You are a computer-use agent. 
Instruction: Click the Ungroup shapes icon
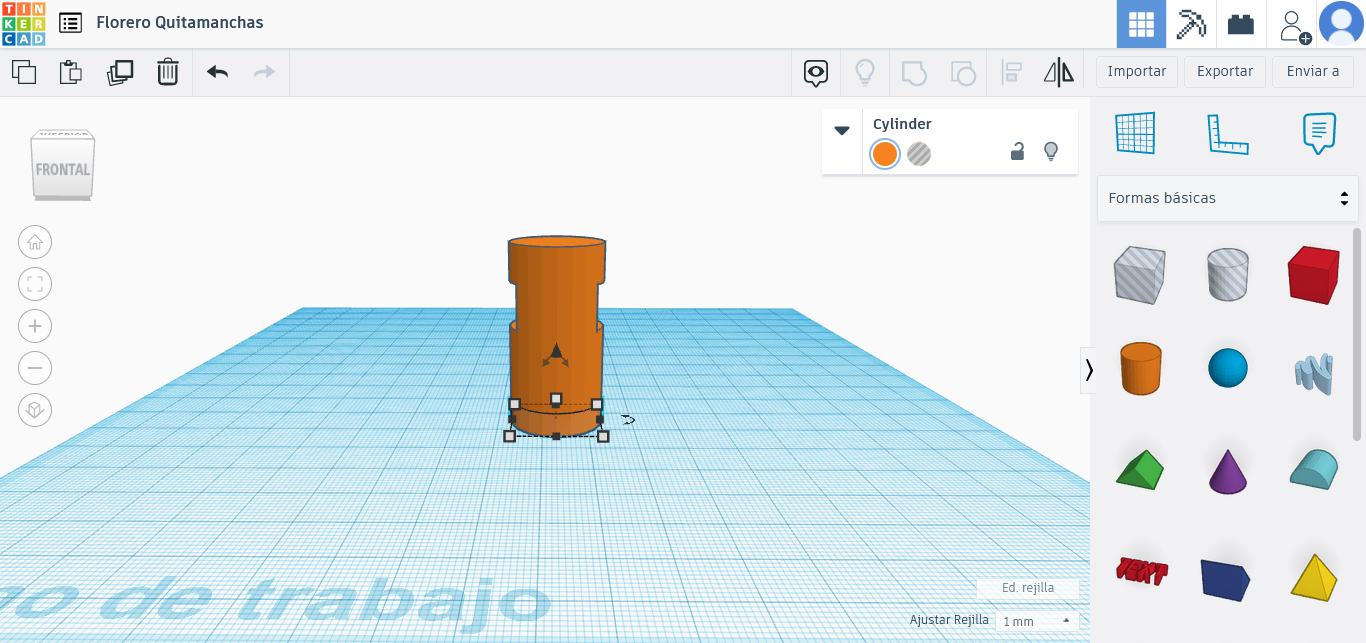[962, 72]
